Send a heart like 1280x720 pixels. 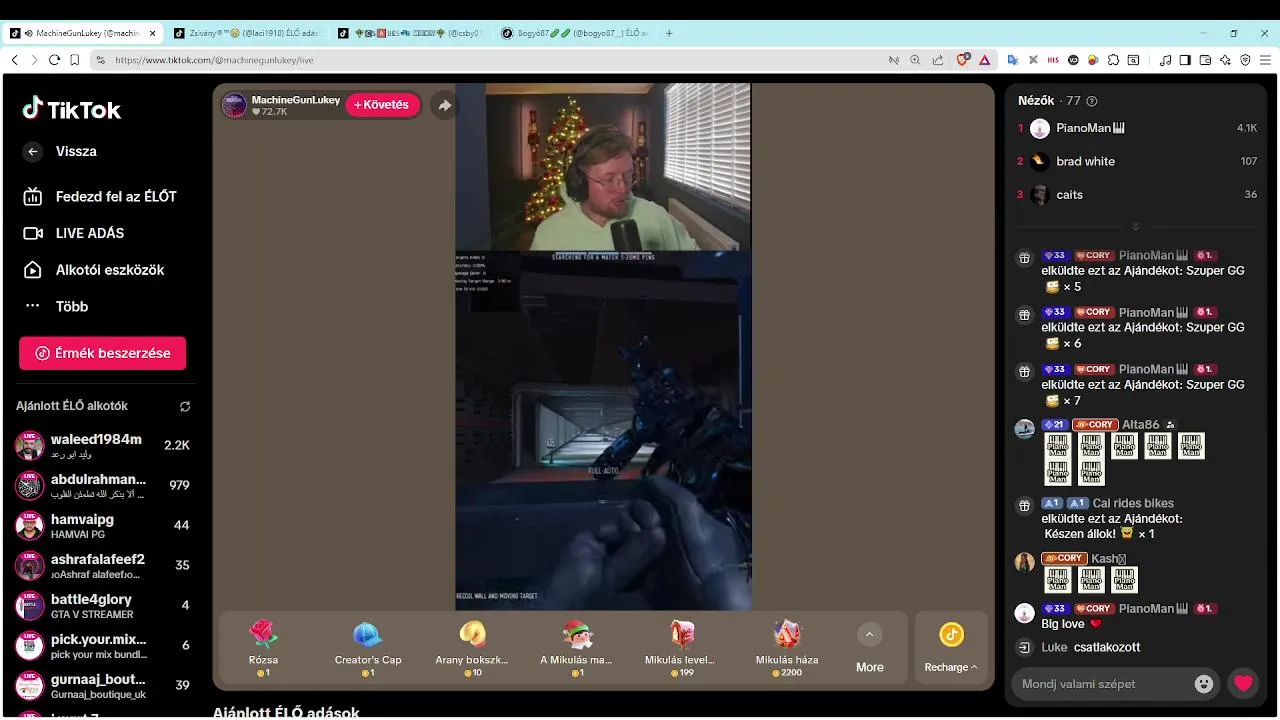pos(1243,684)
